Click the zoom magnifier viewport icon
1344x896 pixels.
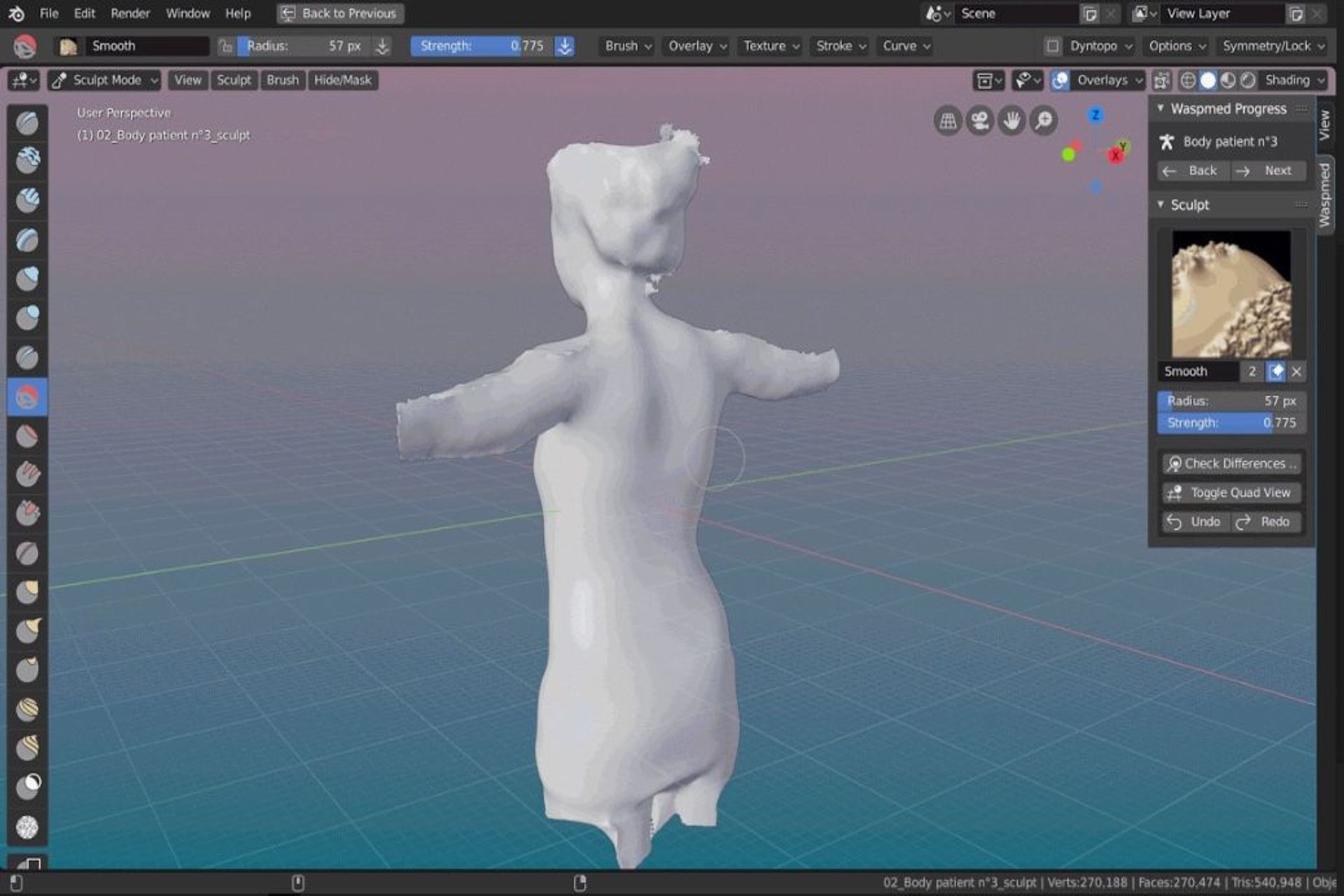click(x=1044, y=120)
